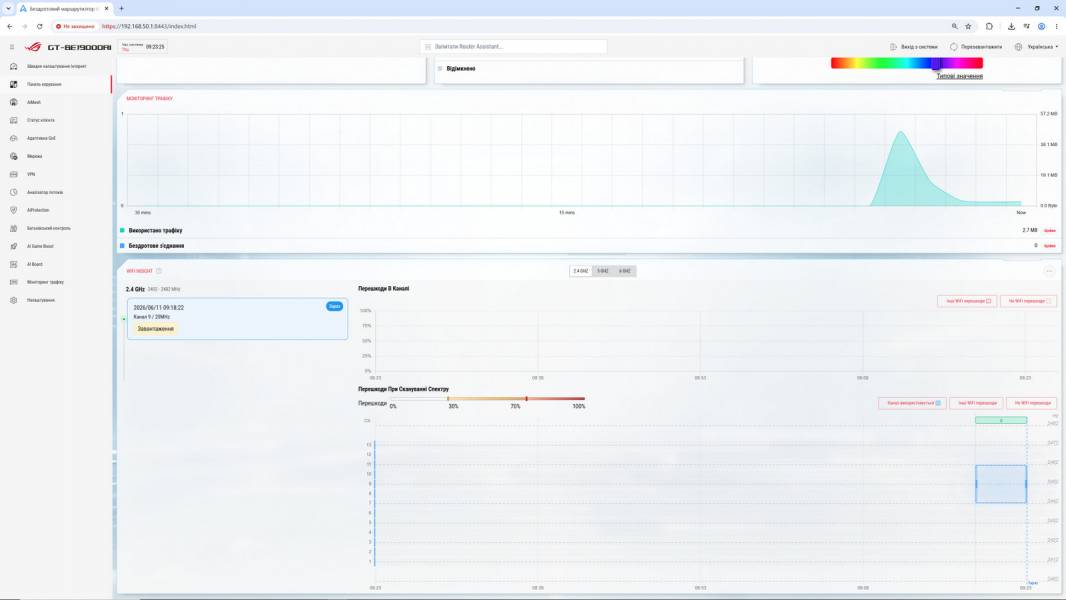Image resolution: width=1066 pixels, height=600 pixels.
Task: Open a new browser tab
Action: 121,9
